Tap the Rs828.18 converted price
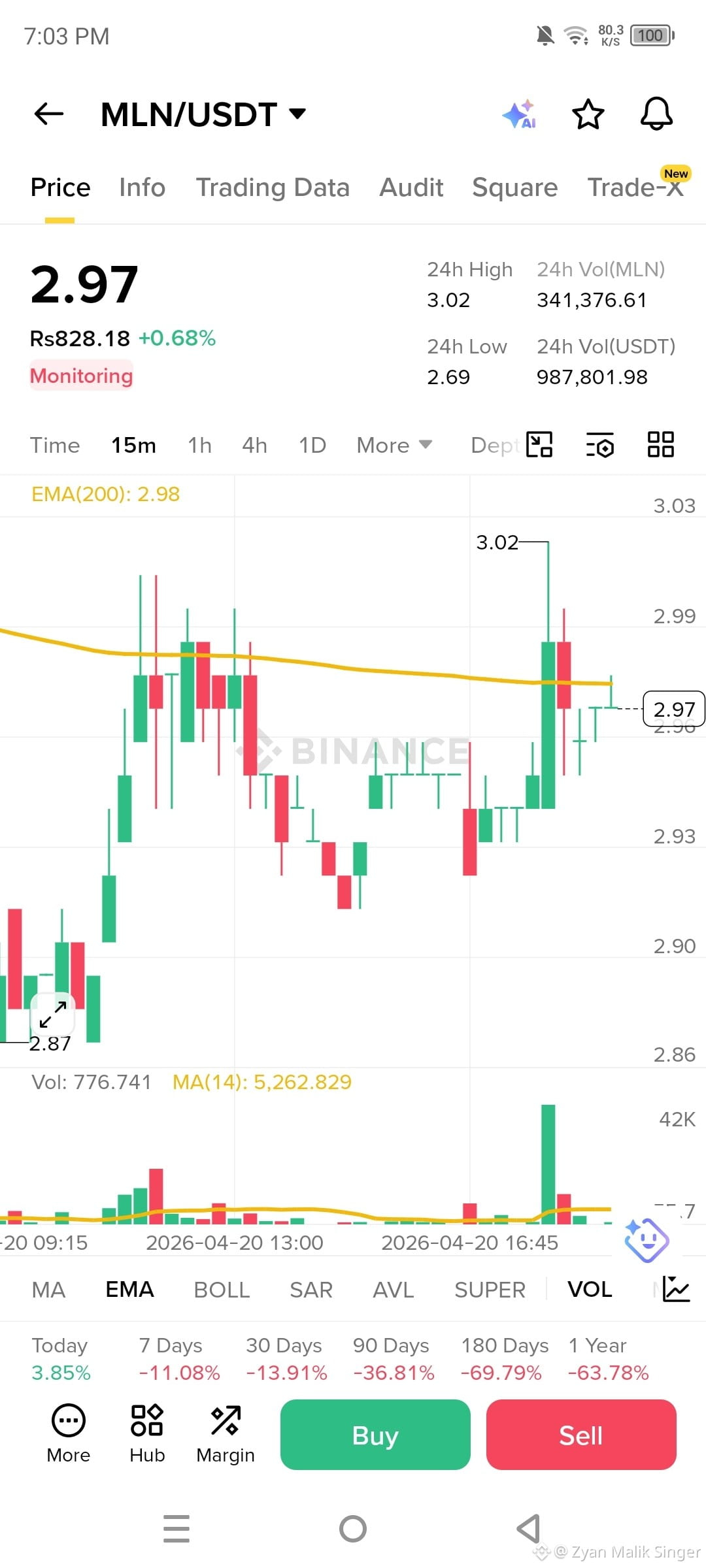 (80, 338)
